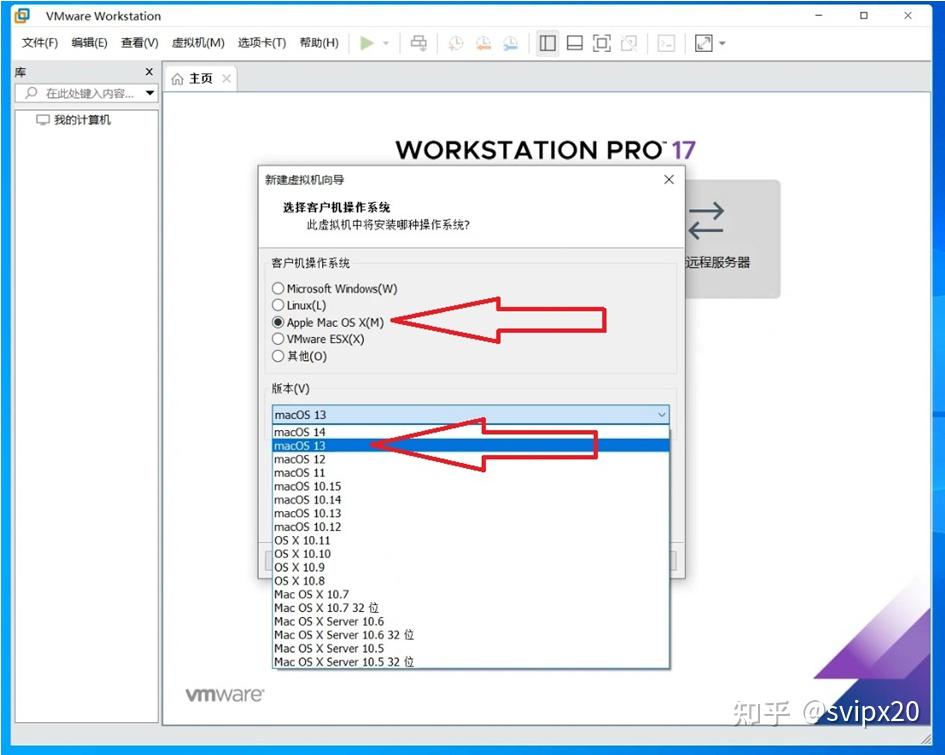
Task: Select the 其他(O) radio button
Action: coord(278,356)
